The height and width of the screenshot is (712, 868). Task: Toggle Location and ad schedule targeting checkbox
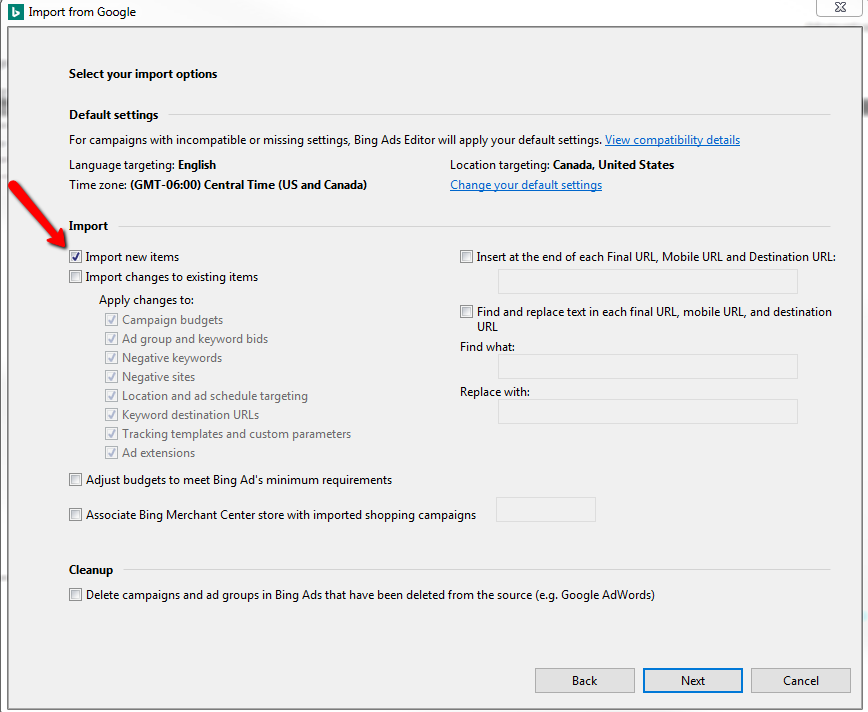(111, 396)
